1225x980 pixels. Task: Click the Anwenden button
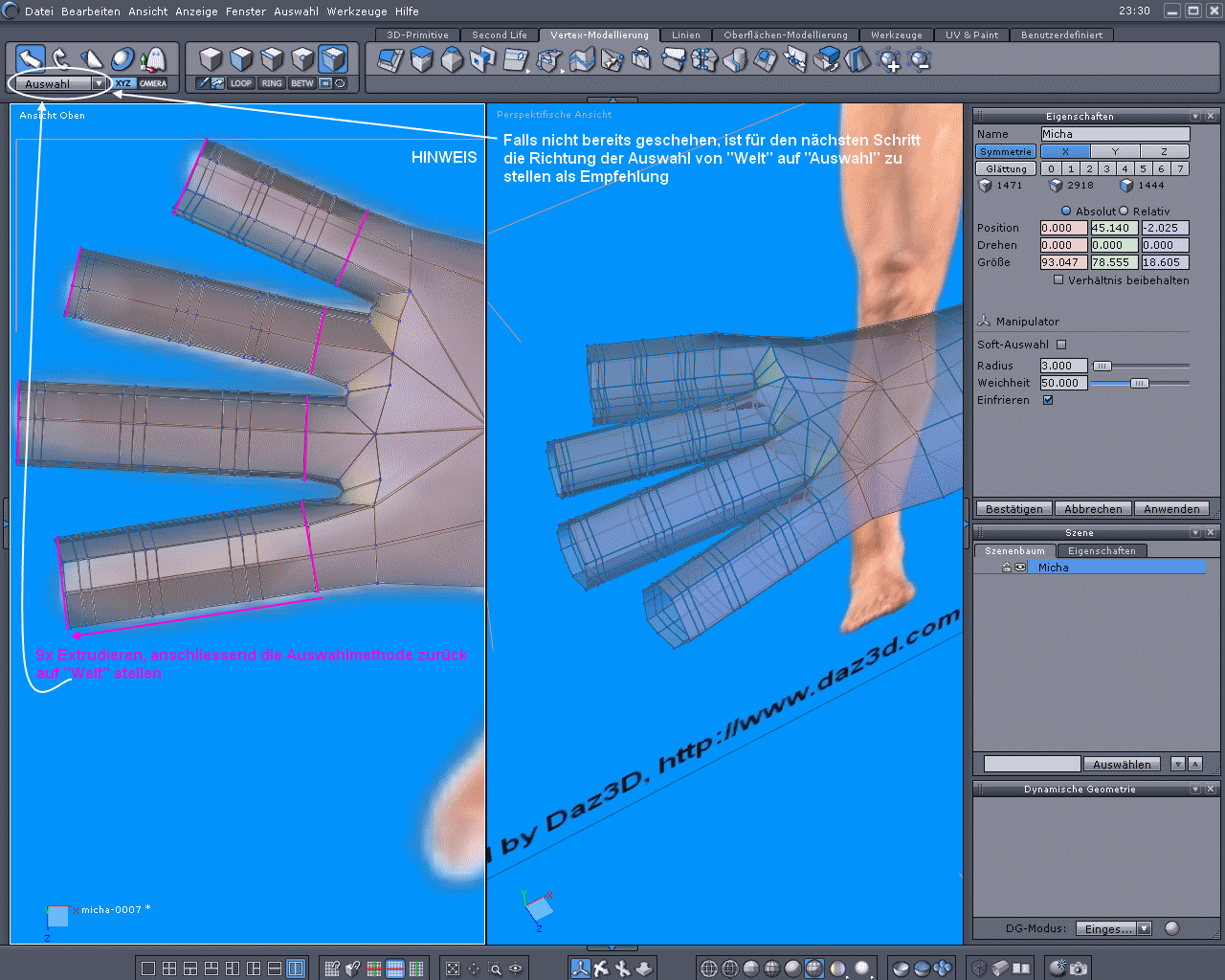pos(1171,509)
